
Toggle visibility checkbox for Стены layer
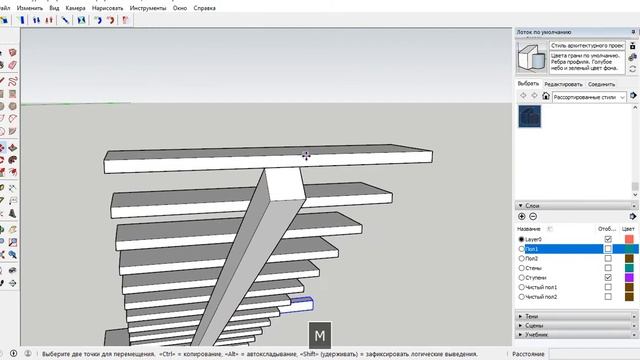click(x=608, y=268)
